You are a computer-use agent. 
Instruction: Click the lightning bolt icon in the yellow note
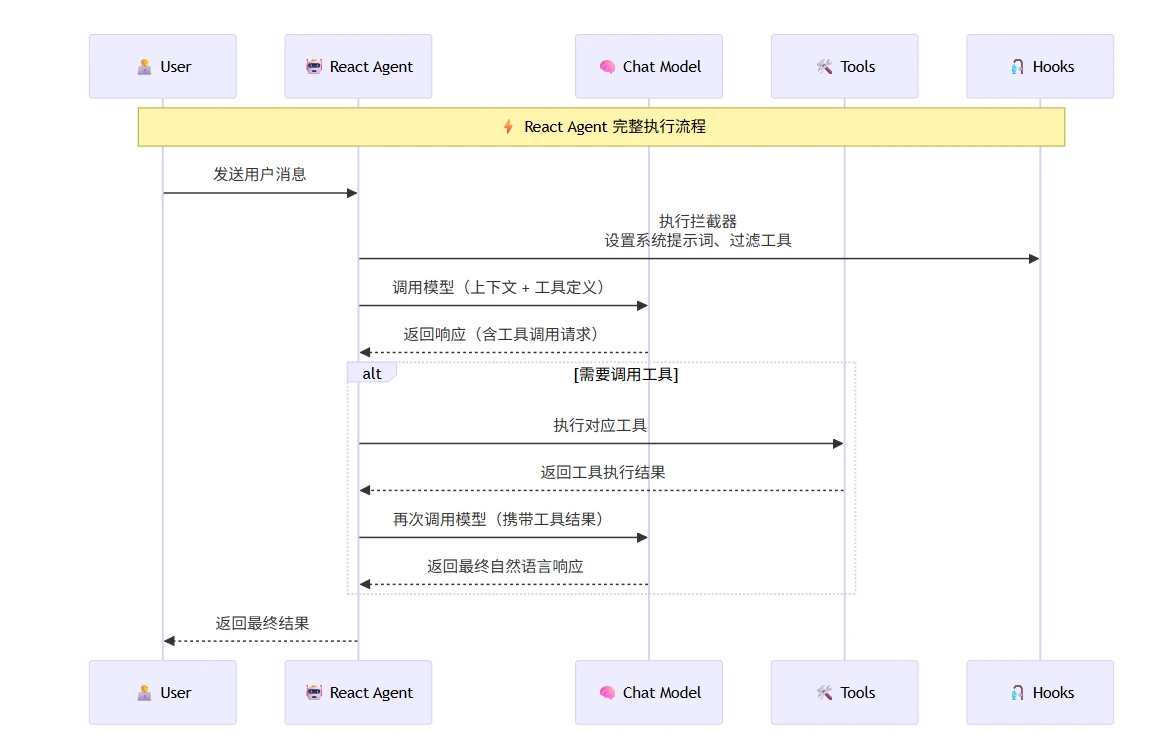508,127
